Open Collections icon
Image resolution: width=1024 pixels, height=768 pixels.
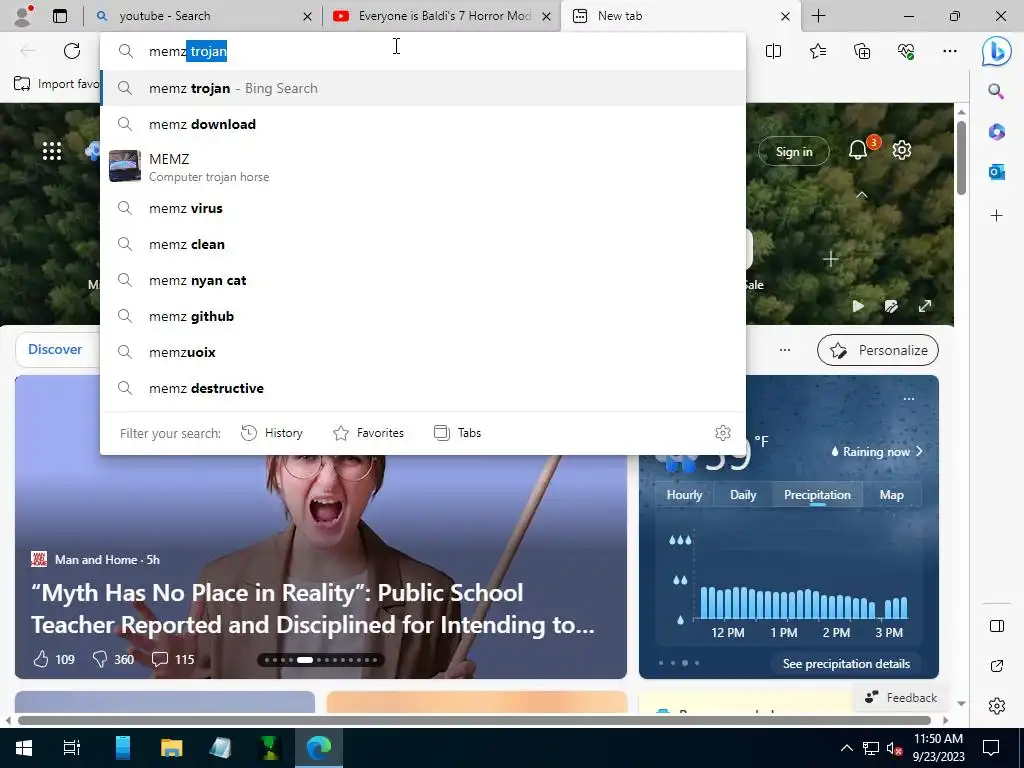coord(862,51)
